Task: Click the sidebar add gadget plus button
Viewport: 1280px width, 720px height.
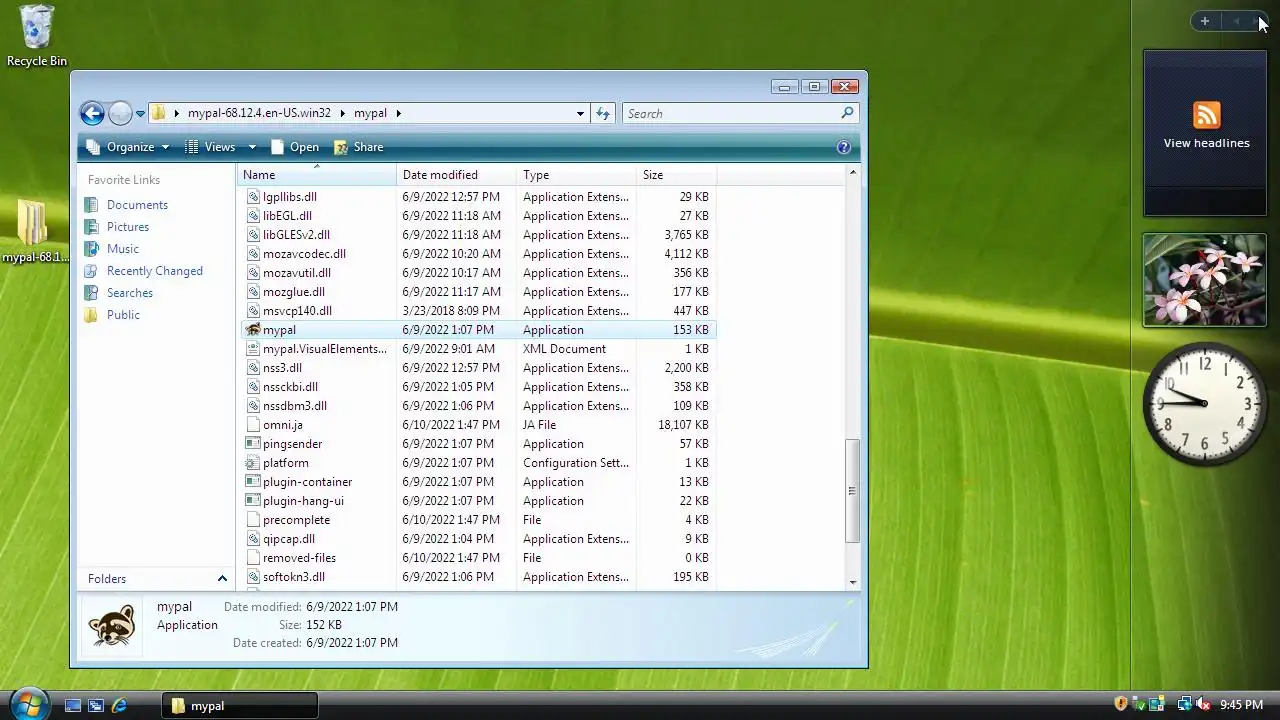Action: click(1205, 21)
